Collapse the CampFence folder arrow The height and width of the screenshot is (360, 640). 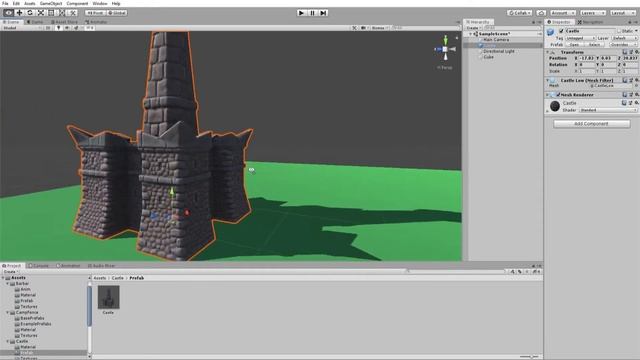8,312
